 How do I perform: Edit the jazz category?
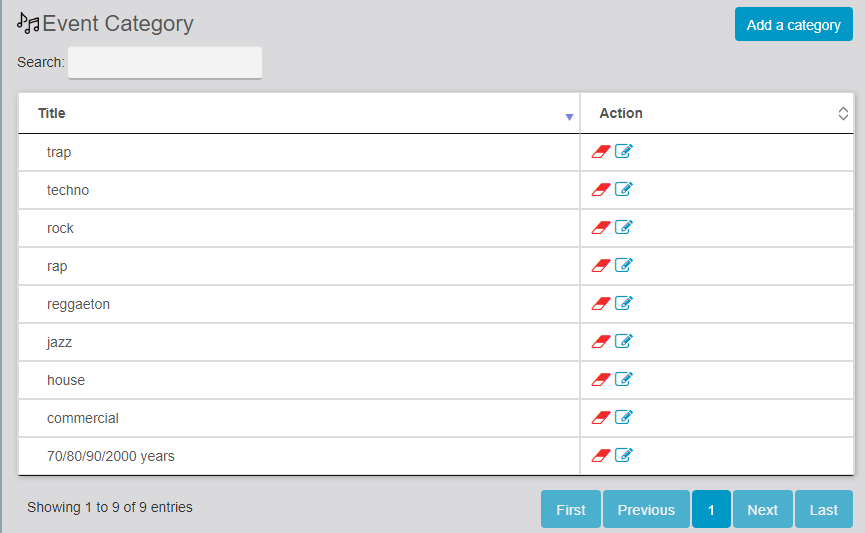coord(624,342)
